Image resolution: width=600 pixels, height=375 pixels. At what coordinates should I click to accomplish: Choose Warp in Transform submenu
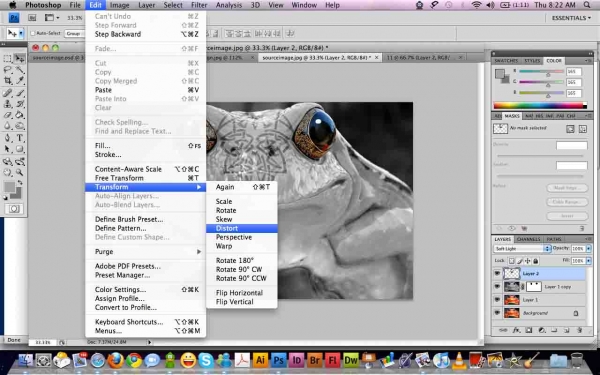pyautogui.click(x=241, y=246)
